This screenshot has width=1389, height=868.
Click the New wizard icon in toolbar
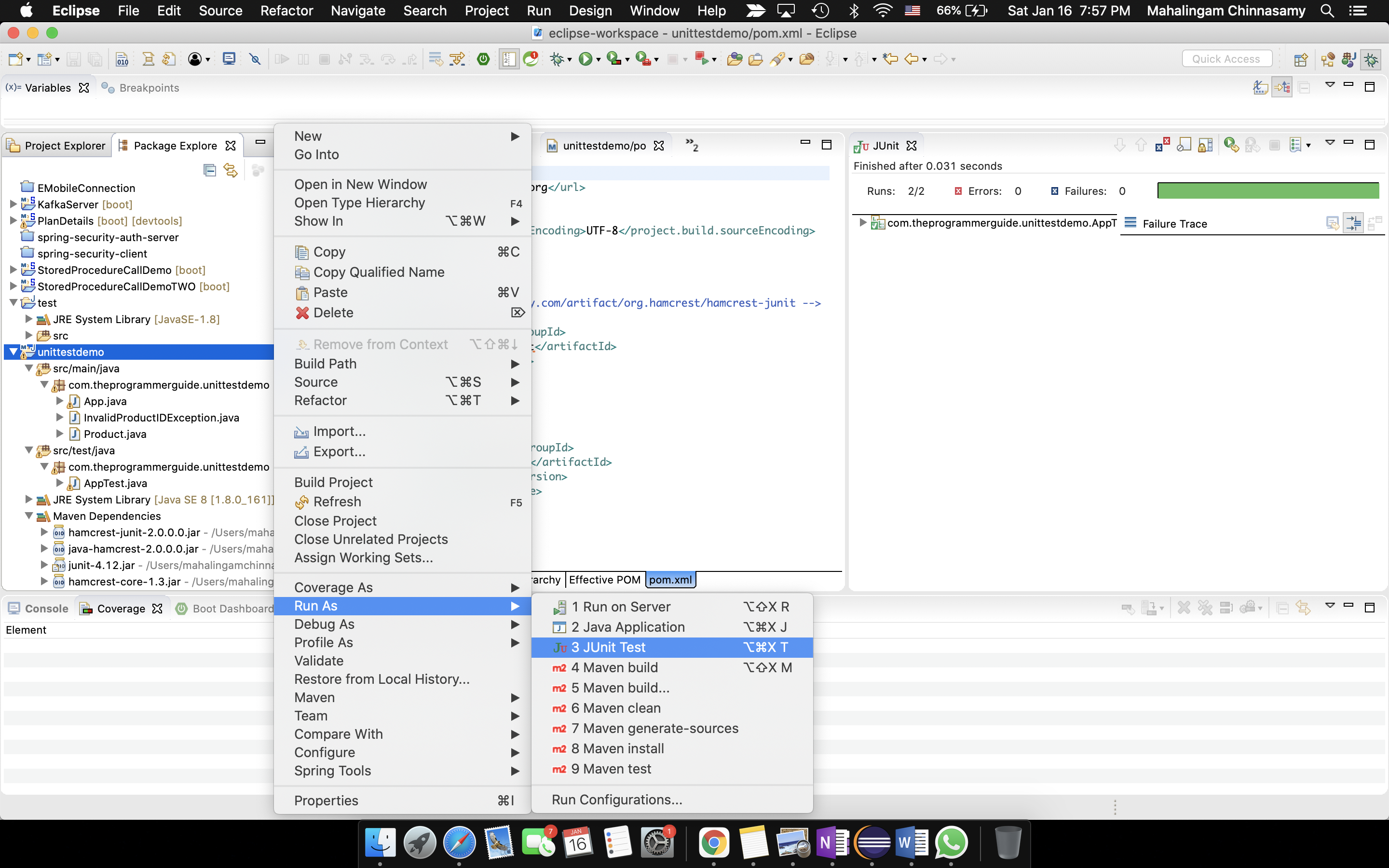click(15, 59)
